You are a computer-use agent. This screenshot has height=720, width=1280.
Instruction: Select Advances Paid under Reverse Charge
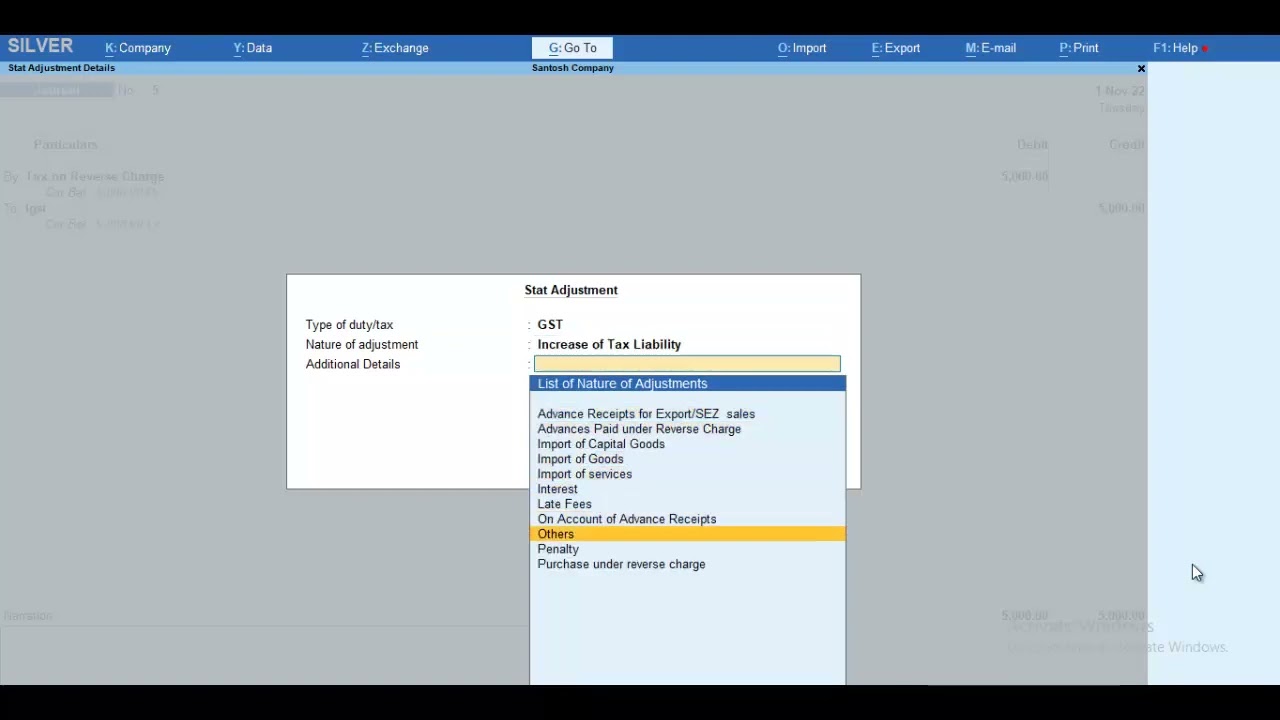pos(687,429)
